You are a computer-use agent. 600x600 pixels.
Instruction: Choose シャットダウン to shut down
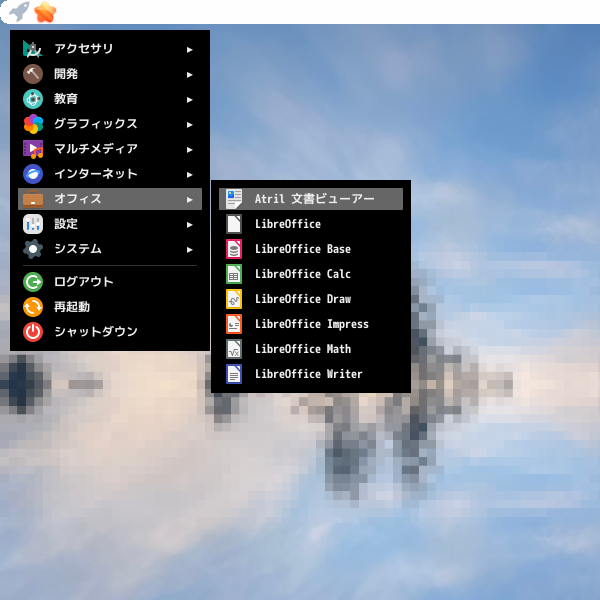110,332
